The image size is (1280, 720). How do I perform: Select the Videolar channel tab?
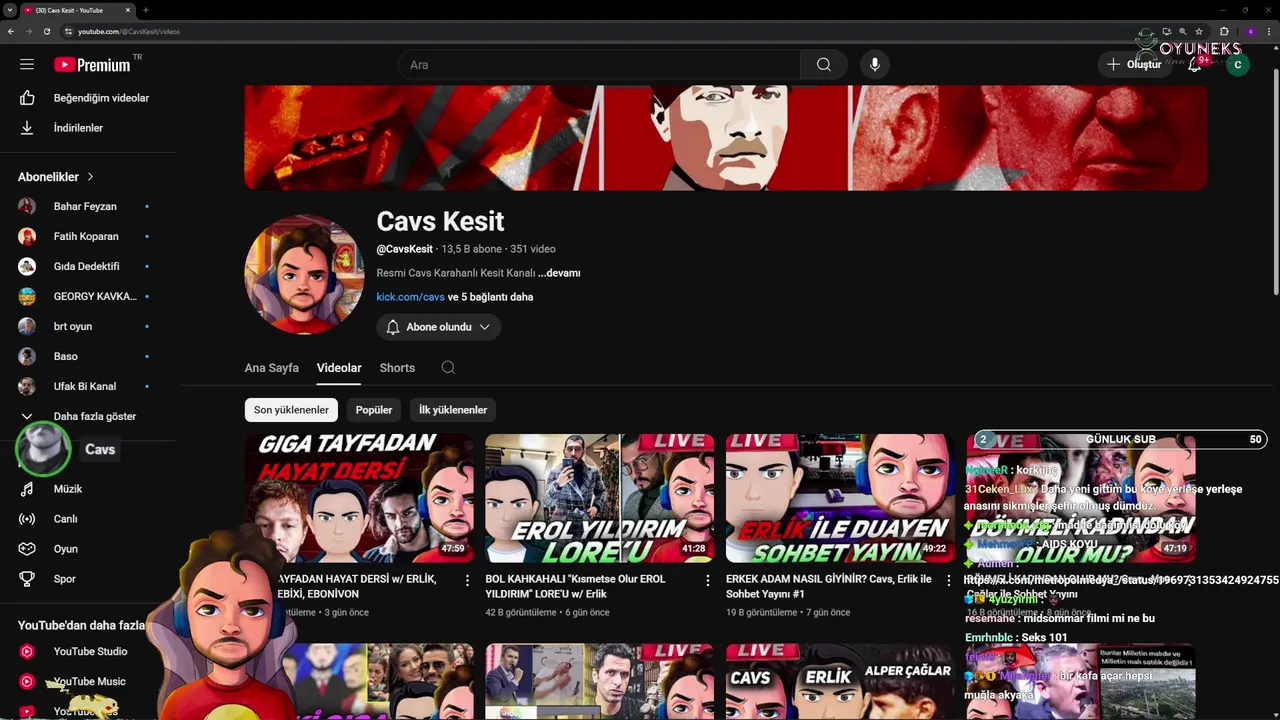pyautogui.click(x=339, y=368)
